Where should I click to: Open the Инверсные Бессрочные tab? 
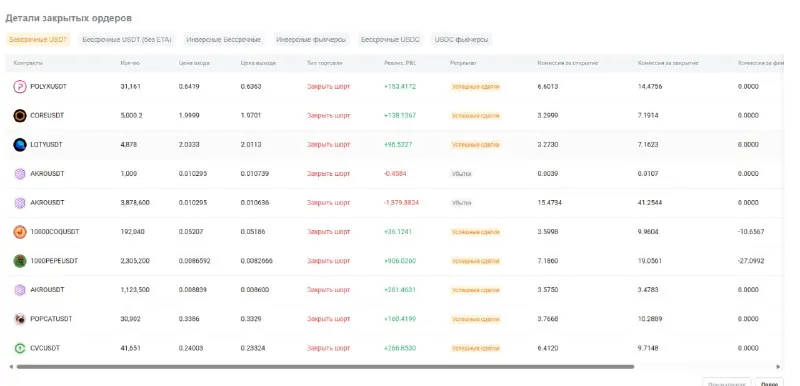[x=223, y=40]
